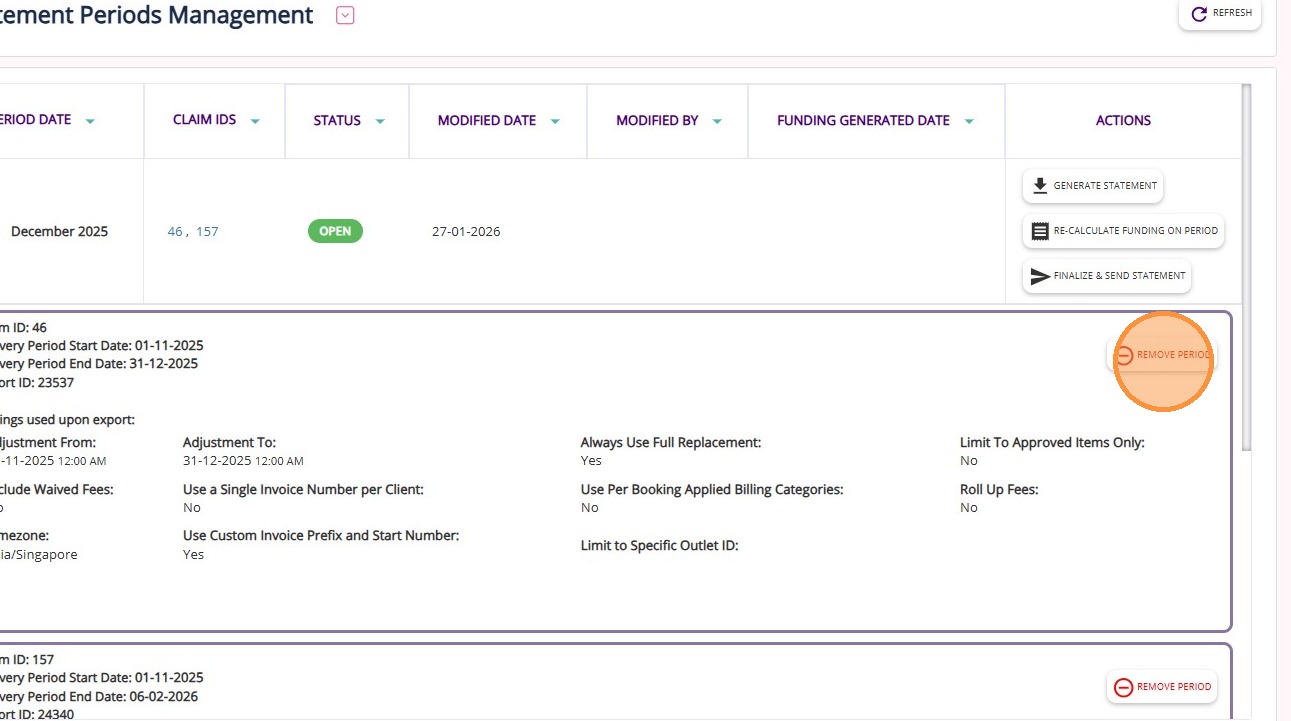Click the "Limit to Specific Outlet ID:" label

point(659,546)
